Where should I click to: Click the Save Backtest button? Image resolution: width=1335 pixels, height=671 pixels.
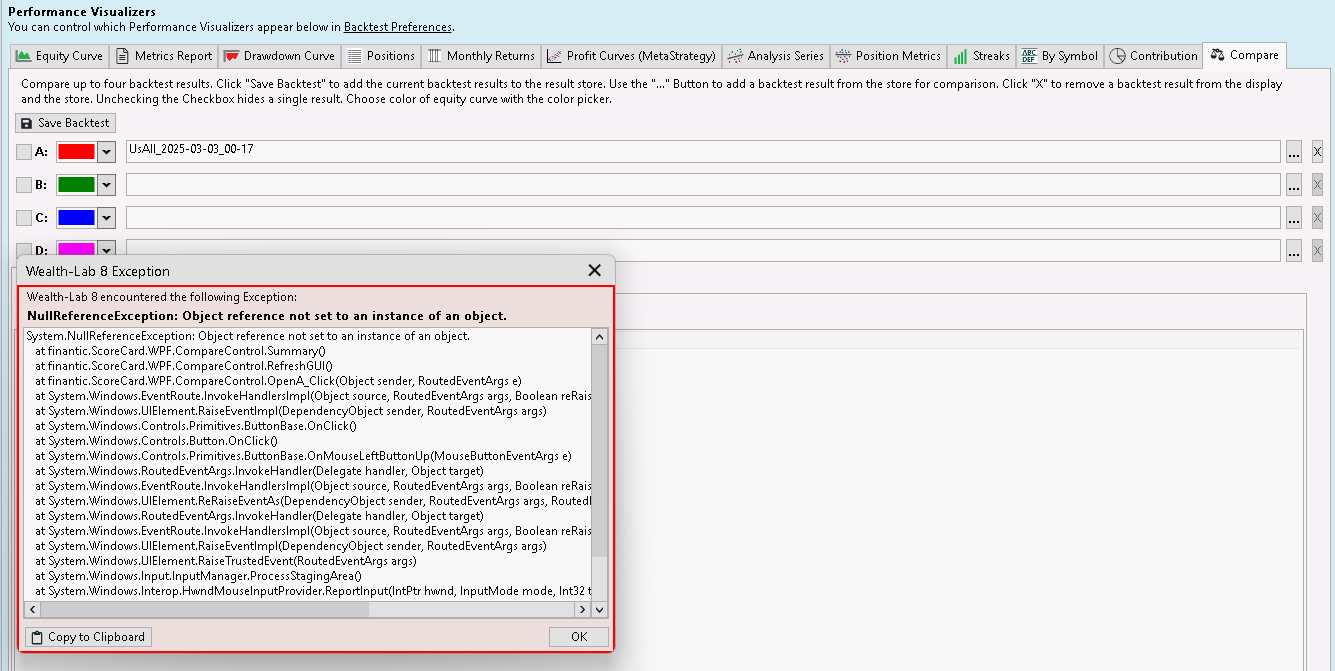(66, 123)
